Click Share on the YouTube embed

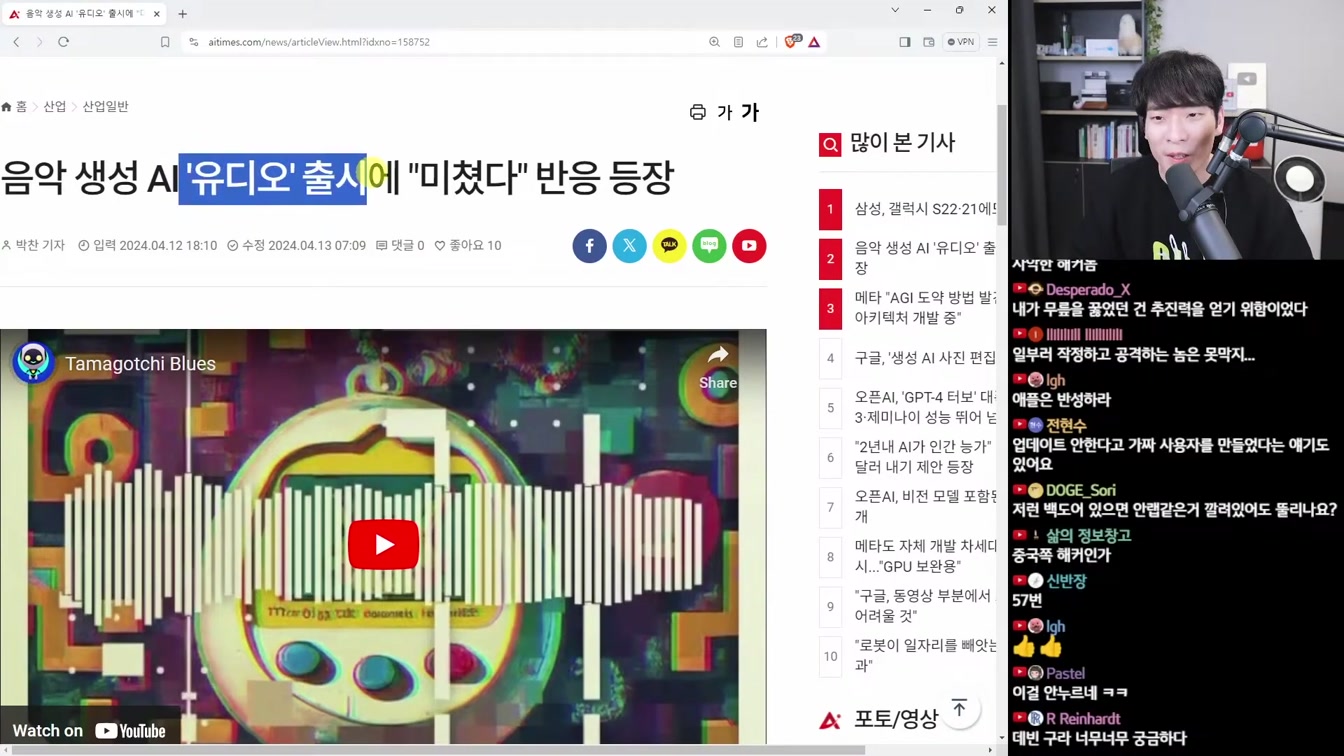(x=718, y=367)
